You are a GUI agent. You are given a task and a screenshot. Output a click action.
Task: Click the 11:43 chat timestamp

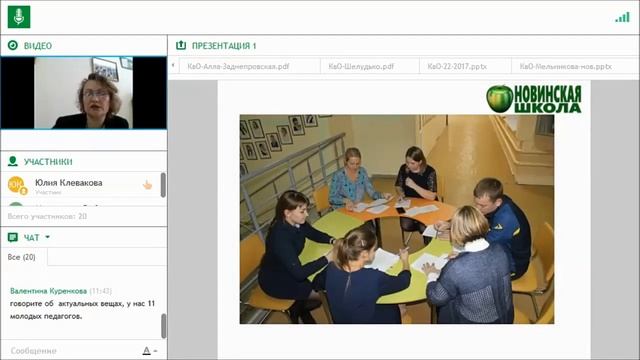click(100, 291)
